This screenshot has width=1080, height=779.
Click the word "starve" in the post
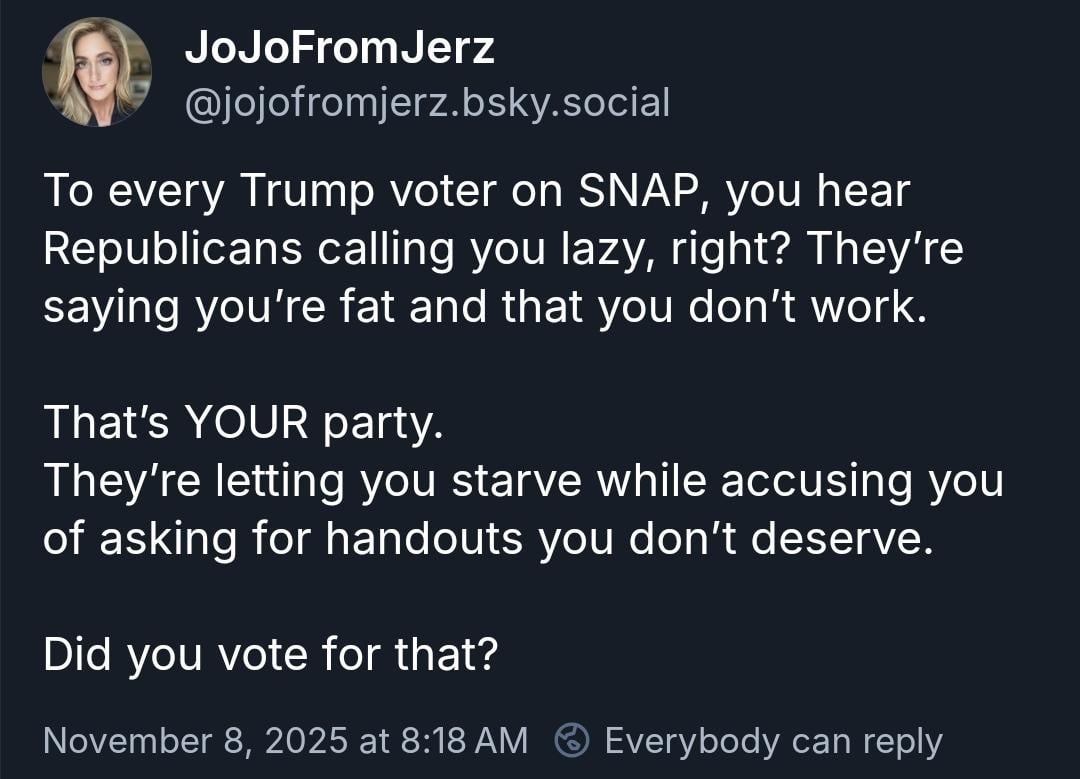tap(516, 481)
